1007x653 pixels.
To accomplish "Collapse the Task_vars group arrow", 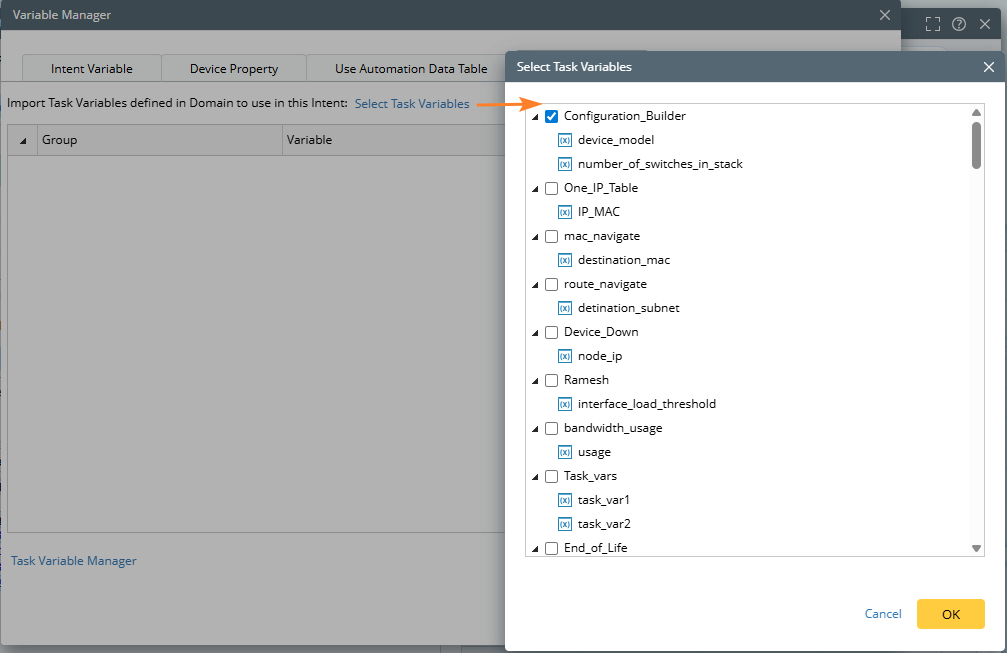I will (536, 477).
